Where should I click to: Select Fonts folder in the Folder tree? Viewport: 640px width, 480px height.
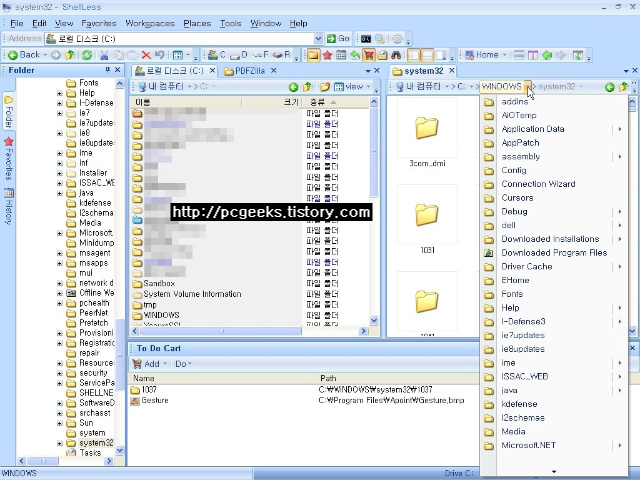click(89, 83)
